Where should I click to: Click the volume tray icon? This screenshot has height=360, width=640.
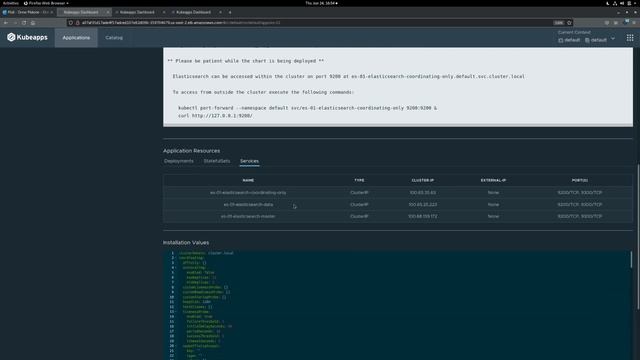pos(622,3)
